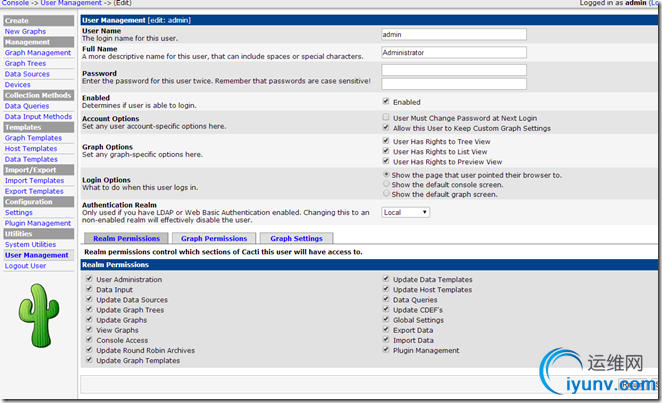662x403 pixels.
Task: Open Data Queries sidebar link
Action: (27, 106)
